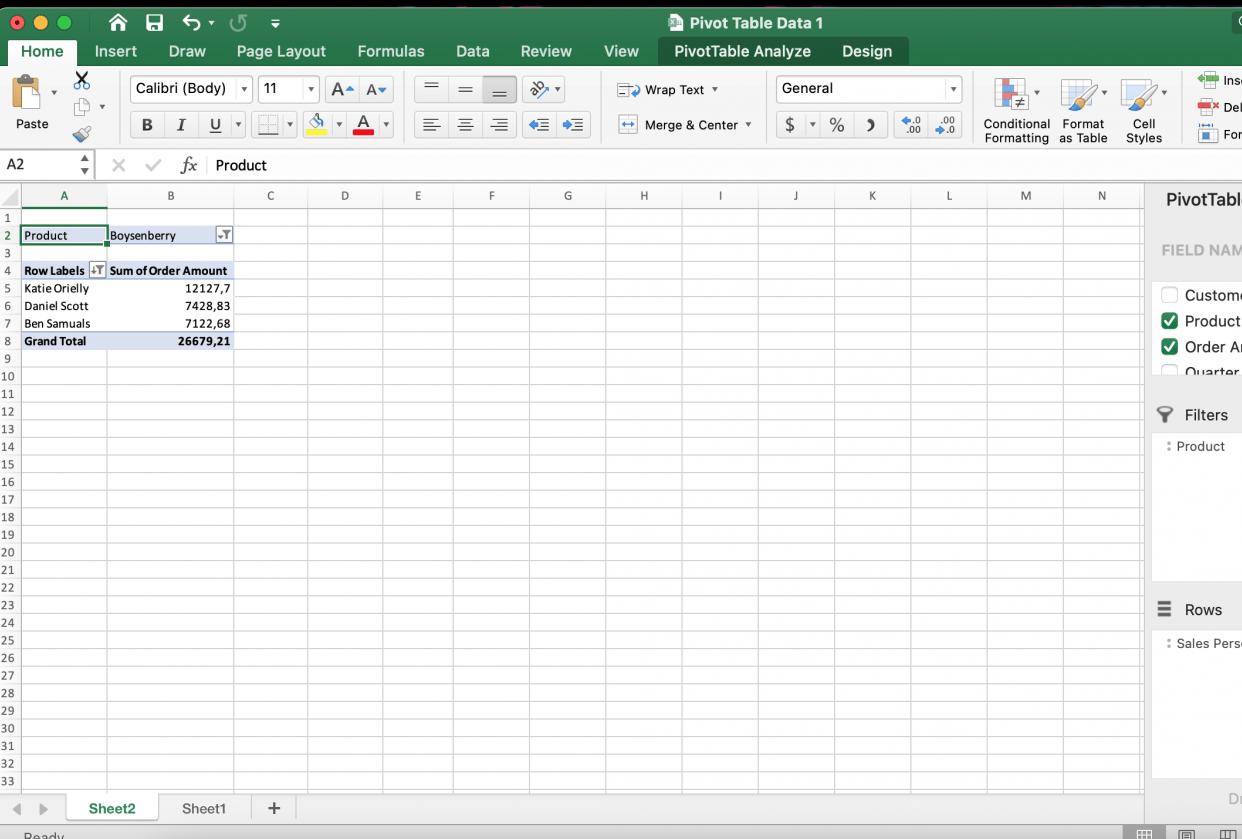The height and width of the screenshot is (839, 1242).
Task: Apply bold formatting
Action: 146,124
